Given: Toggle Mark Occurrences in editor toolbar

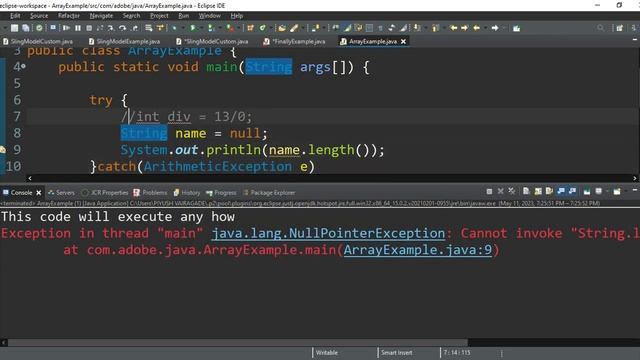Looking at the screenshot, I should click(347, 28).
